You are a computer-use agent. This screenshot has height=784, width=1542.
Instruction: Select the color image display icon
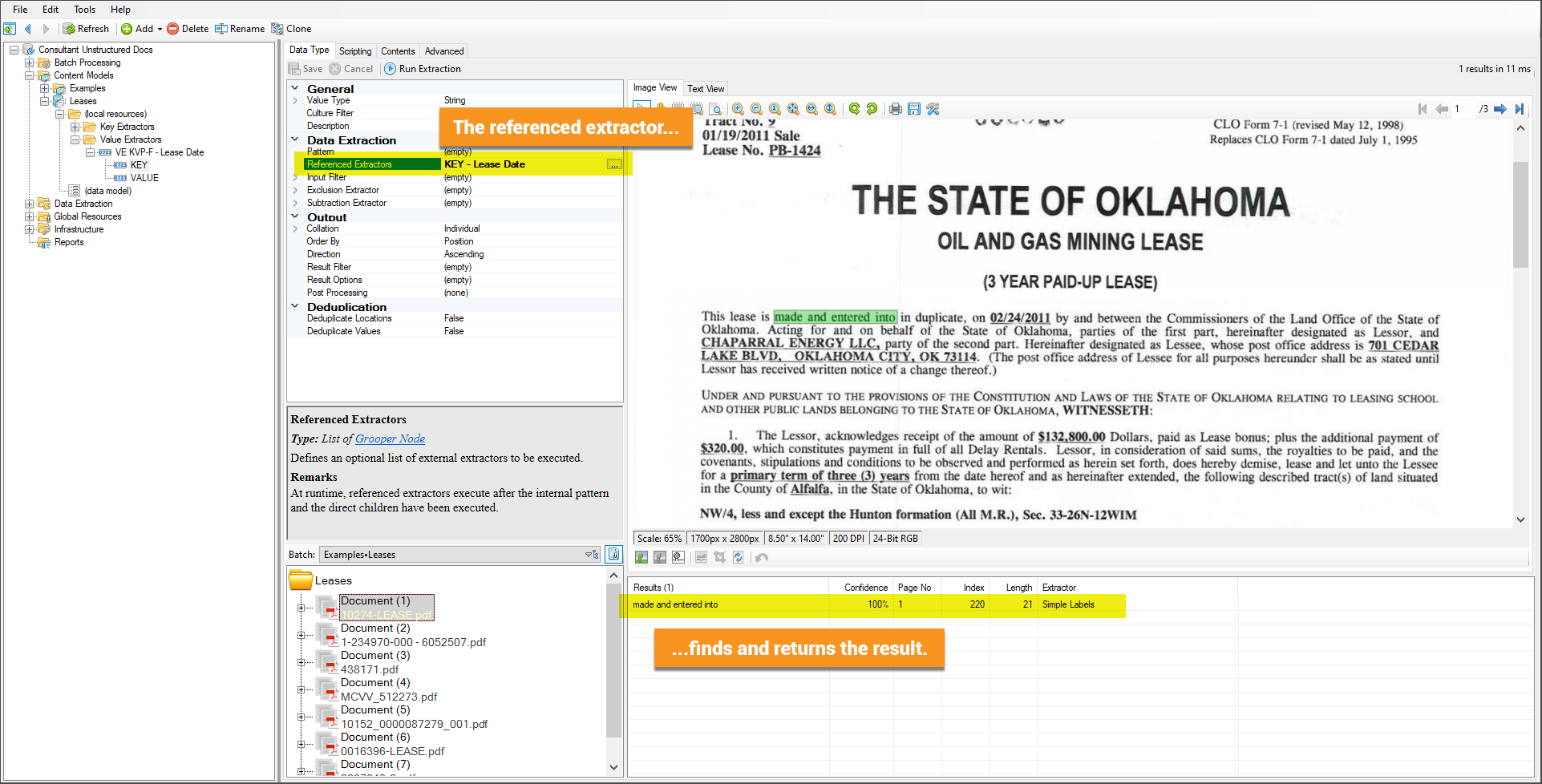click(x=641, y=557)
